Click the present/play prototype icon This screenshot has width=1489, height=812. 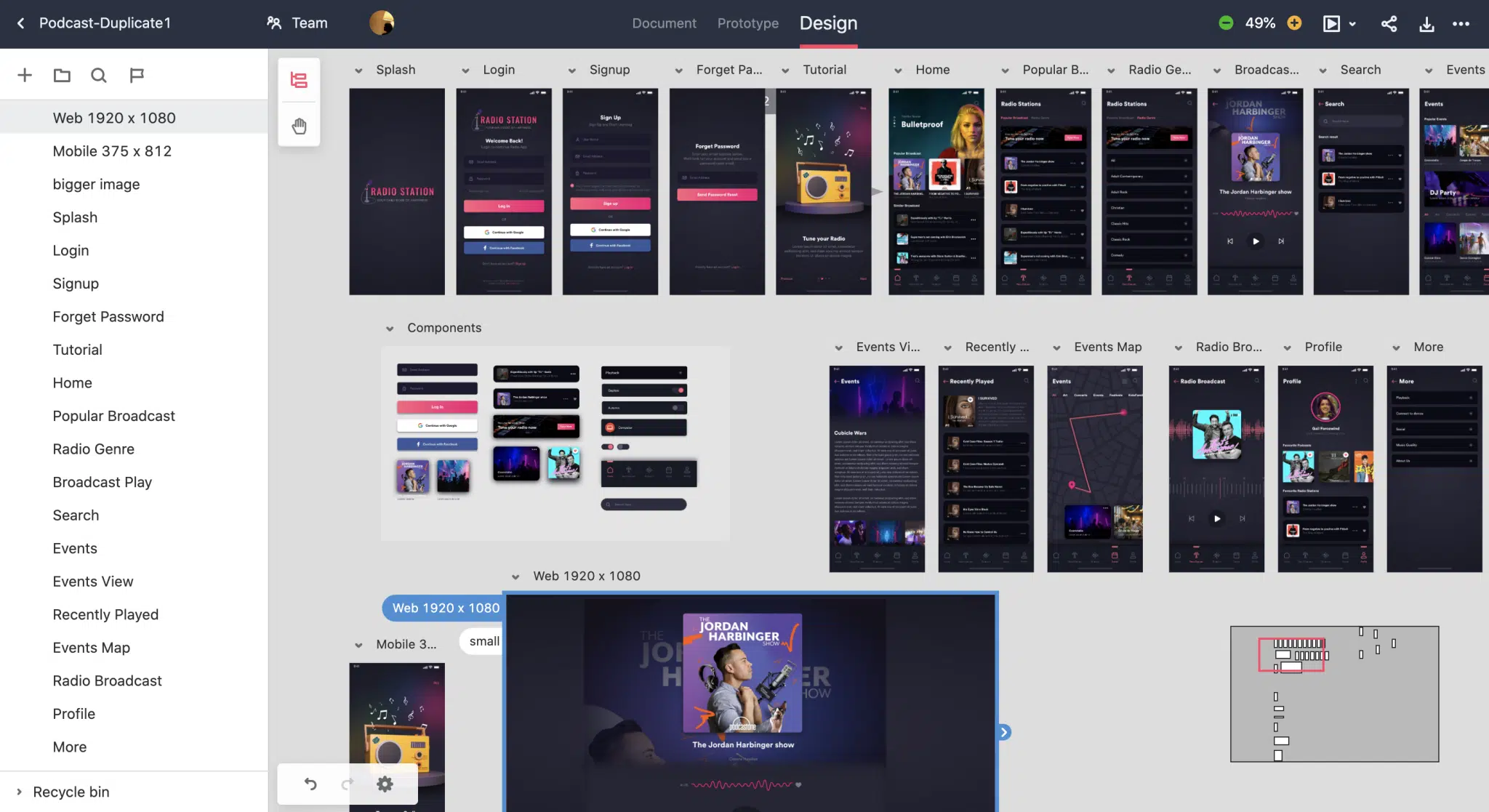(1333, 23)
